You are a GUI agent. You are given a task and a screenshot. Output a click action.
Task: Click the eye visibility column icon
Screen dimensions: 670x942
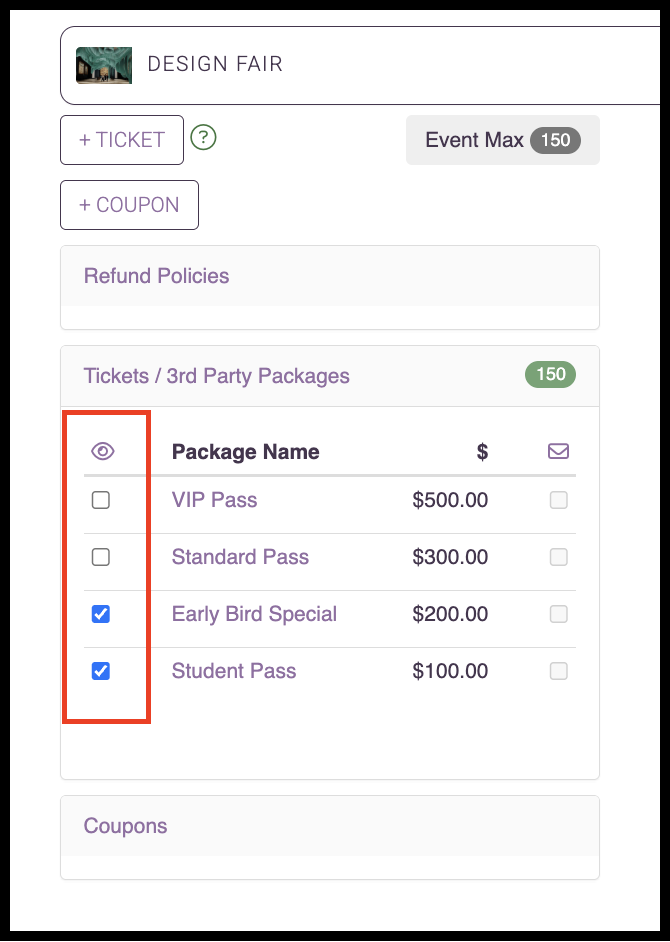coord(101,450)
